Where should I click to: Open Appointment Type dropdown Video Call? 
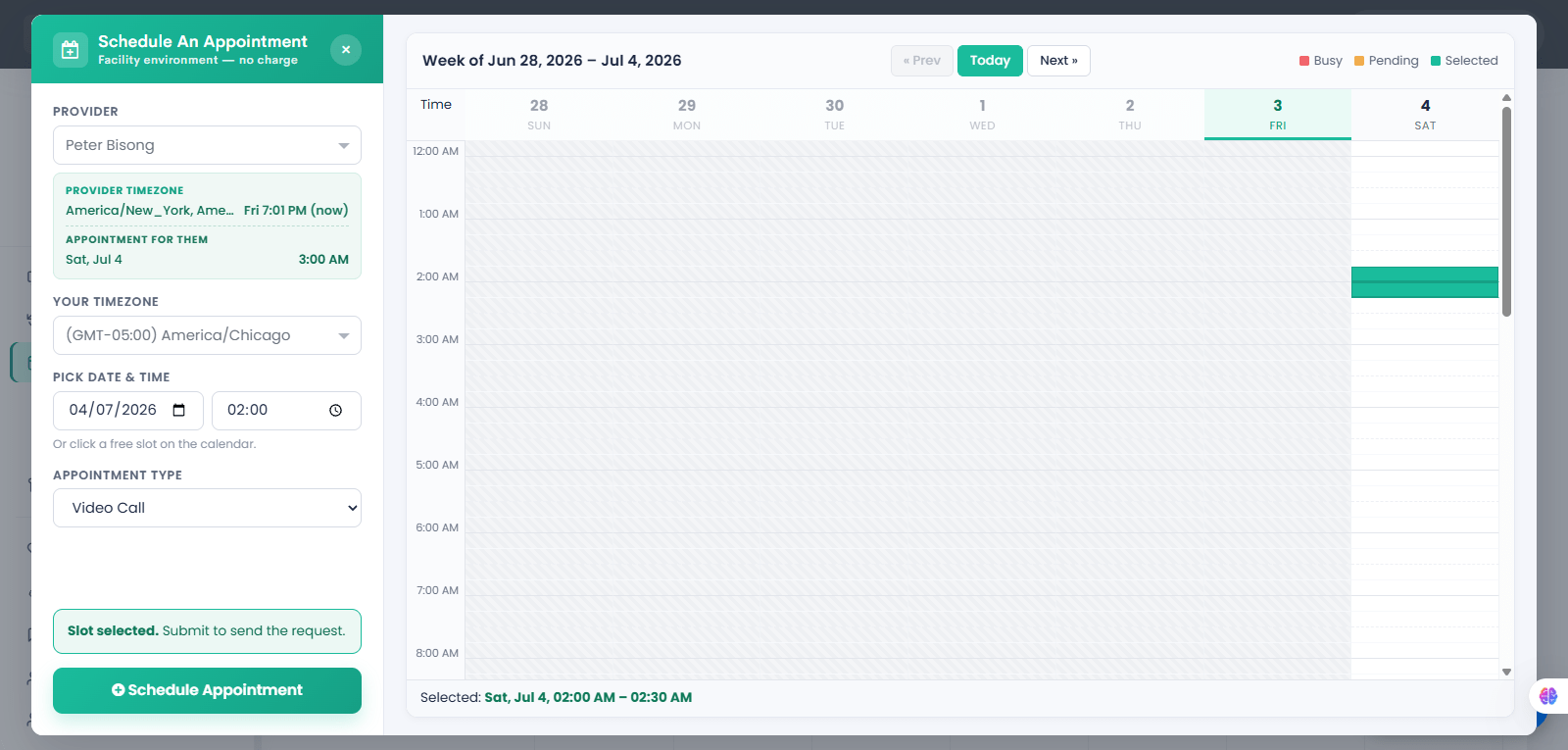(207, 508)
